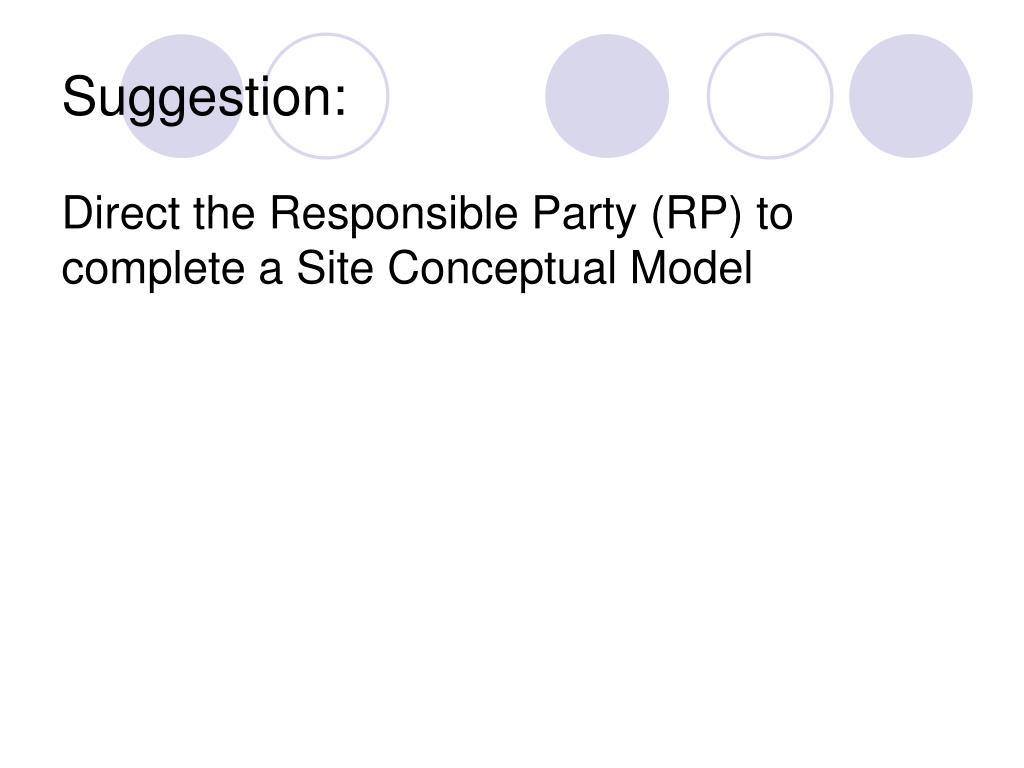Image resolution: width=1024 pixels, height=768 pixels.
Task: Select the middle filled lavender circle
Action: [607, 96]
